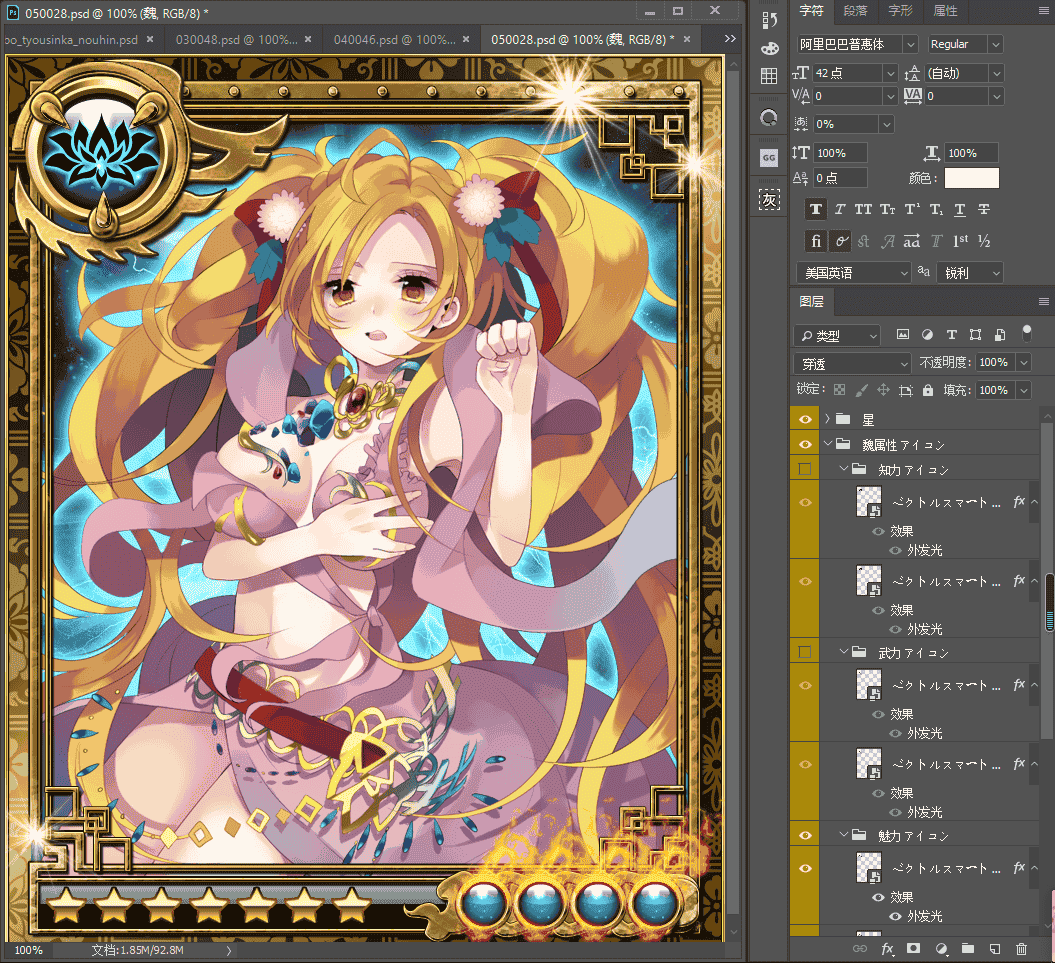Switch to the 段落 panel tab

click(855, 11)
